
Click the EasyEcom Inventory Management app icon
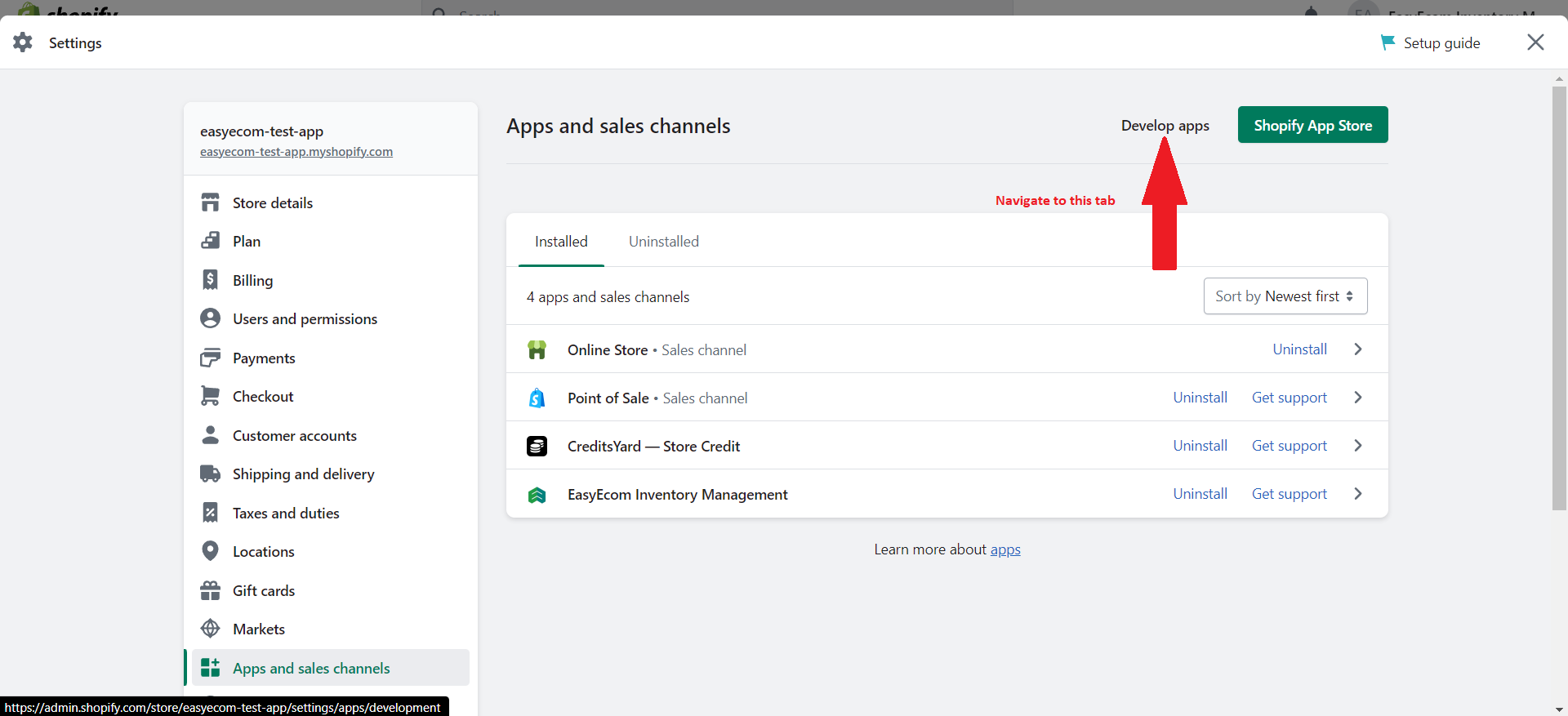537,494
